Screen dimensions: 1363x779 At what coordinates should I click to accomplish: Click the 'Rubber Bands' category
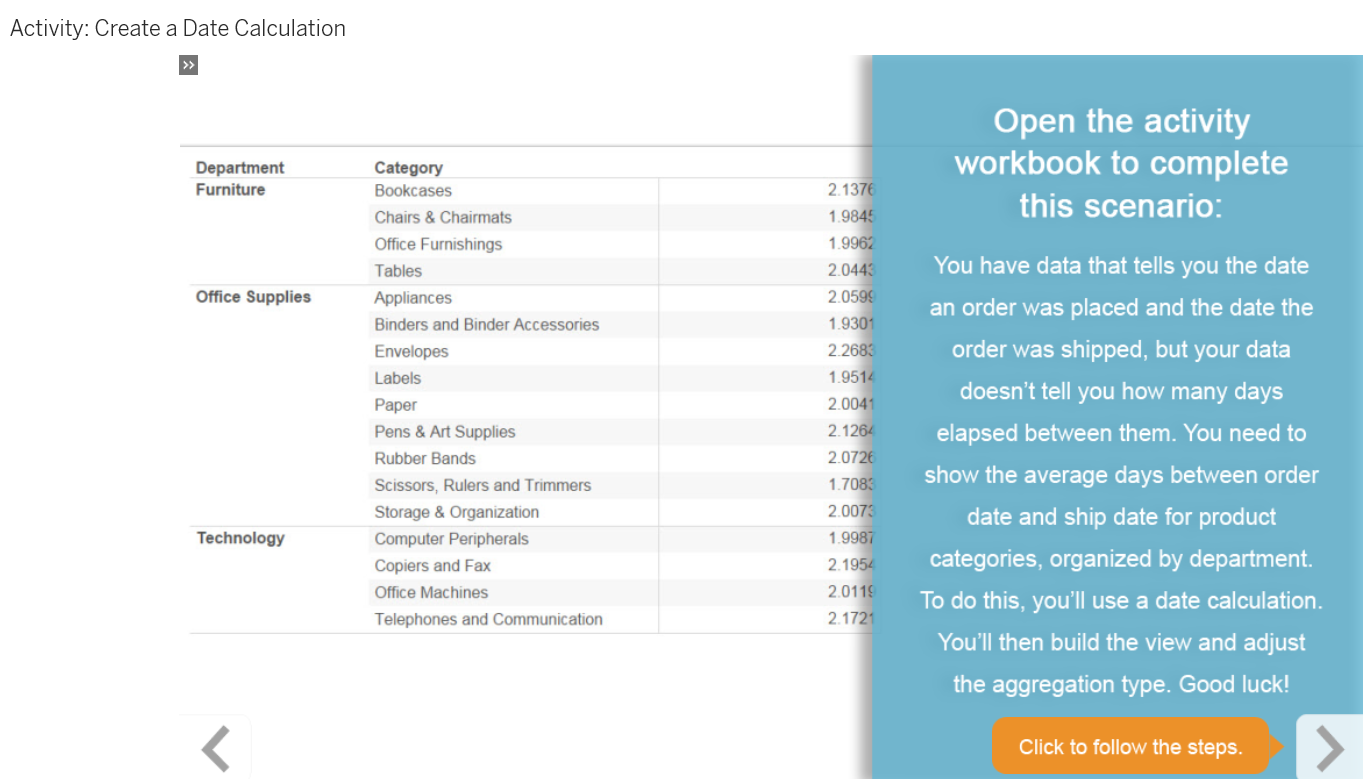[x=425, y=458]
